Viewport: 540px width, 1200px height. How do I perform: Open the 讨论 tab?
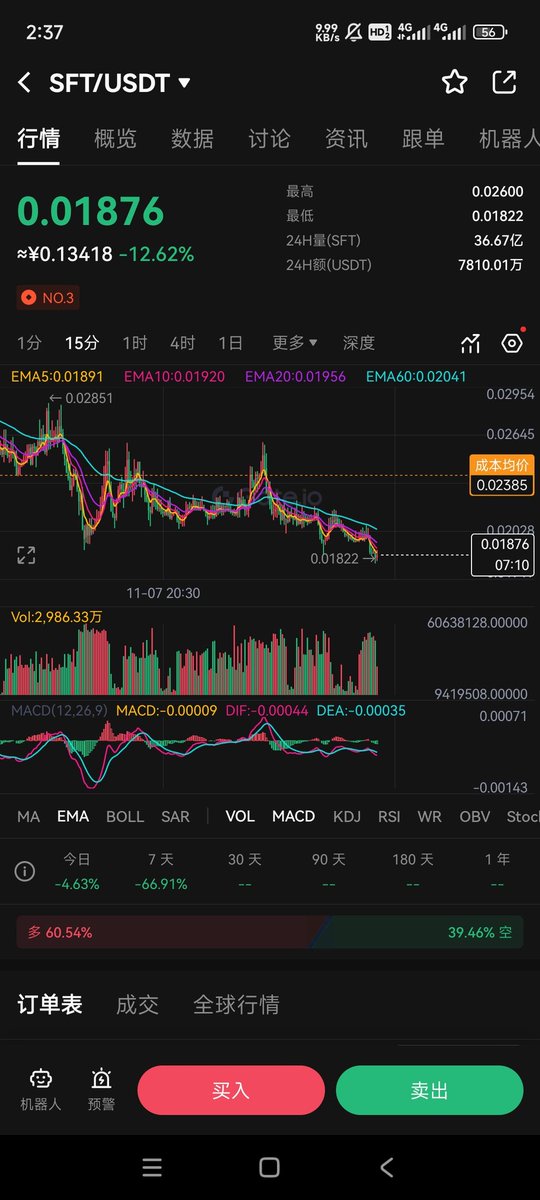pos(269,139)
